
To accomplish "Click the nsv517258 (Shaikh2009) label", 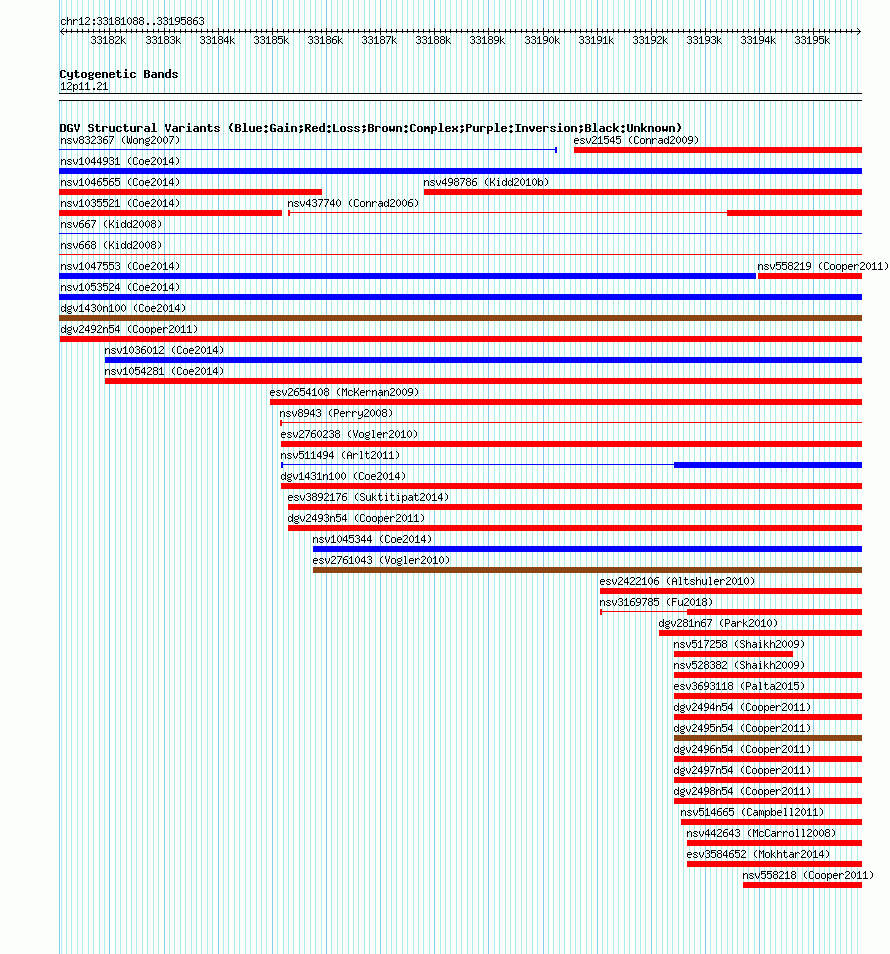I will pyautogui.click(x=739, y=644).
